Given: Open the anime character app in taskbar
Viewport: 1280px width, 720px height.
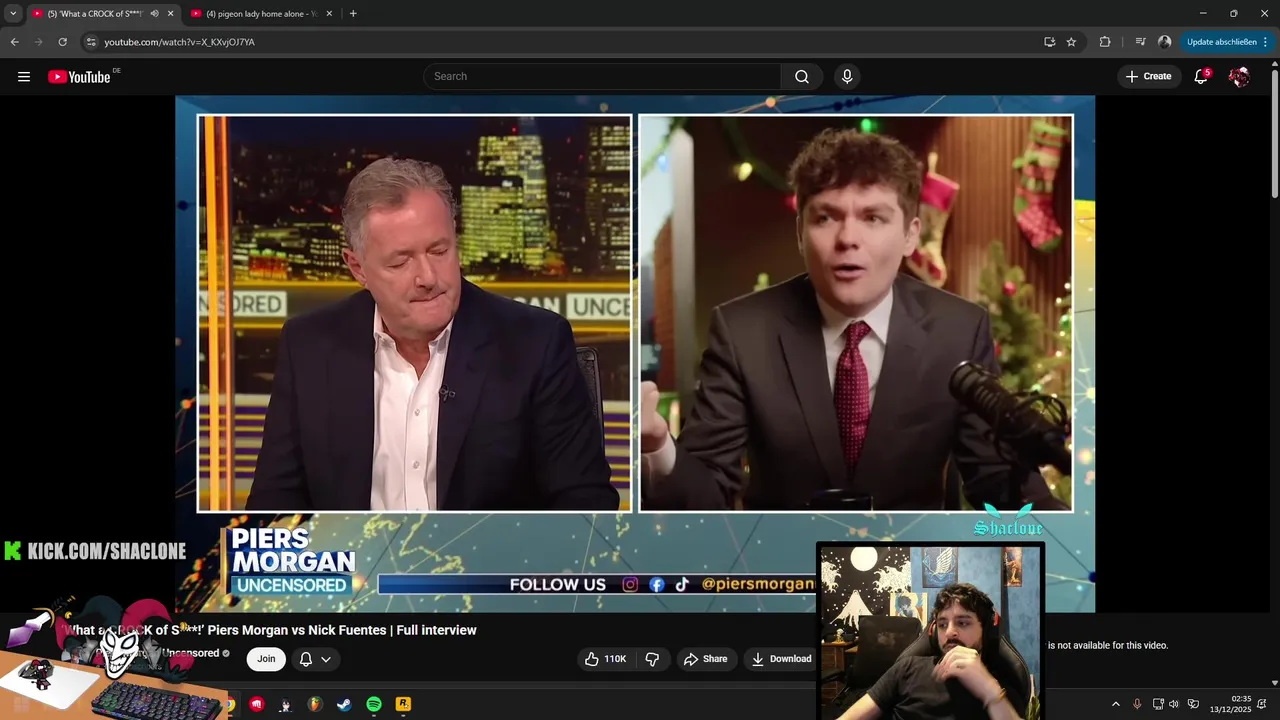Looking at the screenshot, I should [286, 704].
